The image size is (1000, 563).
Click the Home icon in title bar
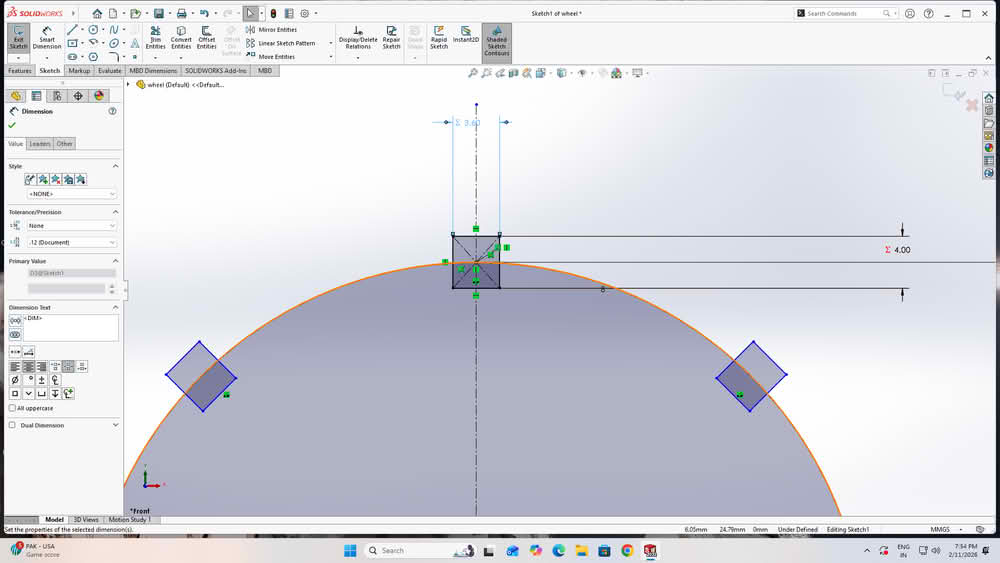point(97,13)
